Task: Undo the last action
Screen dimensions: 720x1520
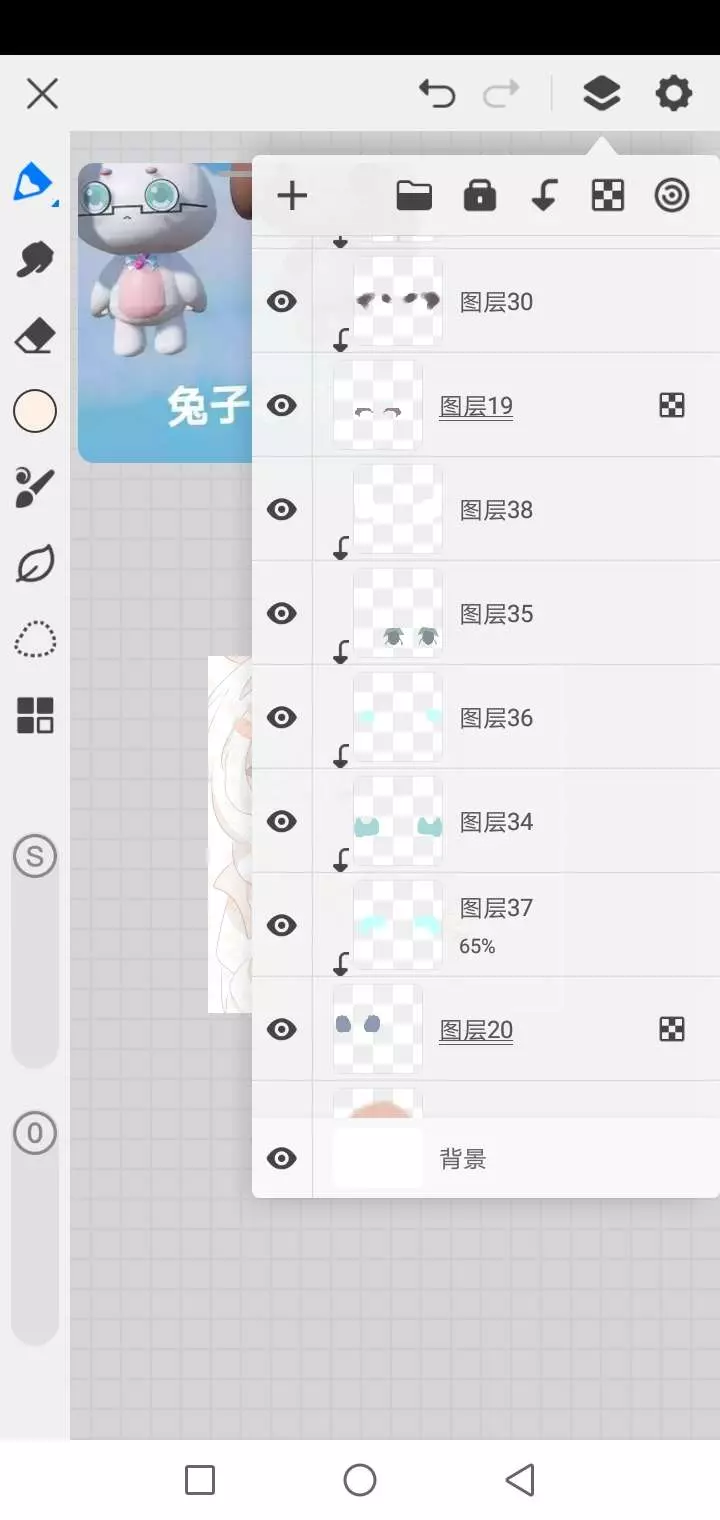Action: [x=437, y=94]
